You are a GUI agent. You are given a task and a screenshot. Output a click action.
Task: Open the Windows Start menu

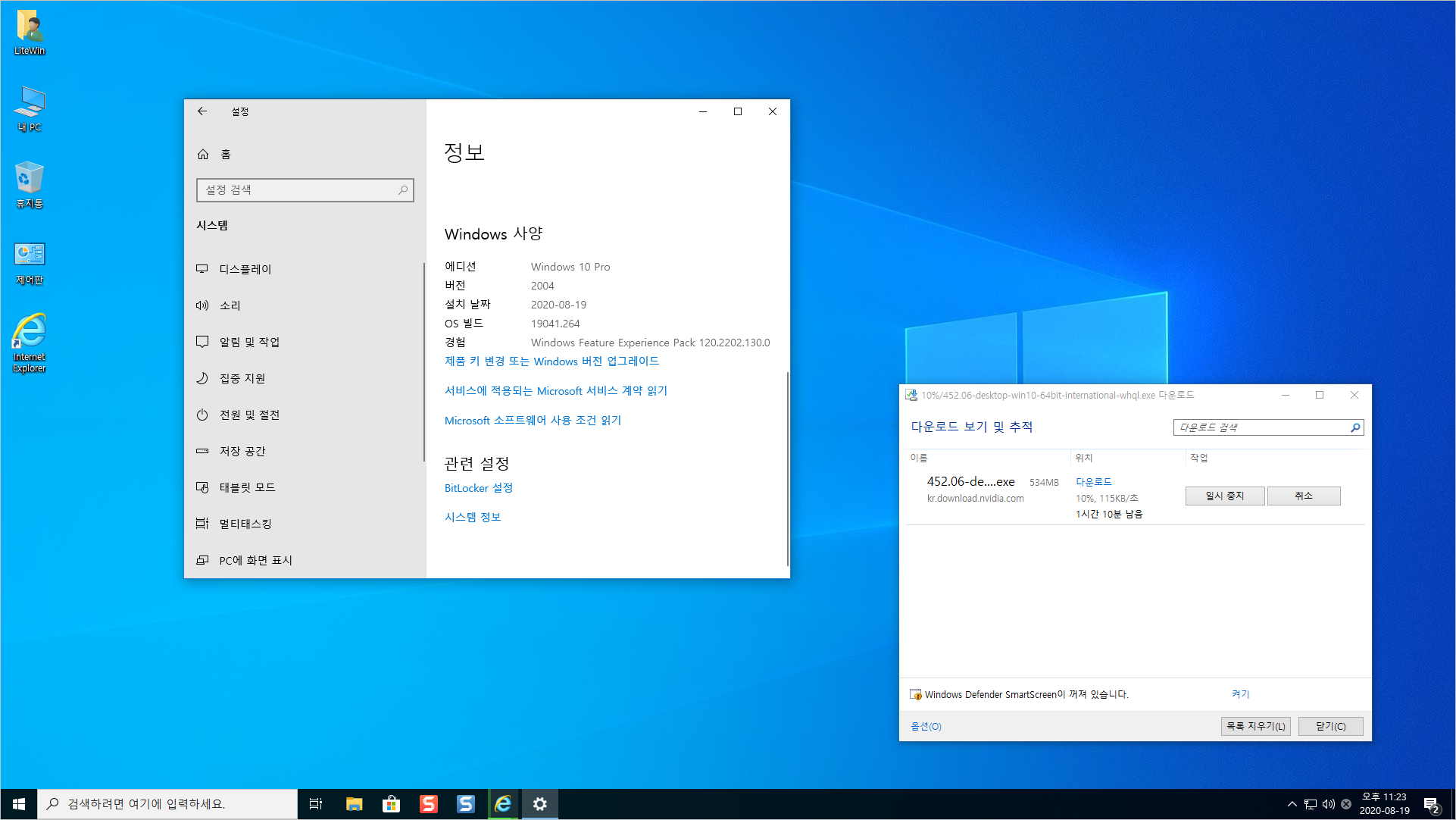tap(19, 804)
